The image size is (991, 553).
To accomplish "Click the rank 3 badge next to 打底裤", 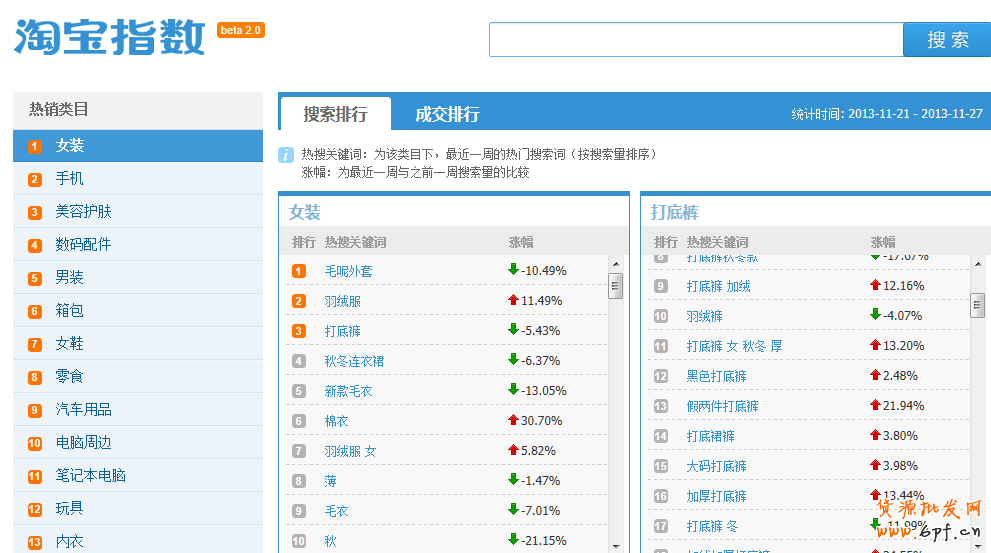I will 299,331.
